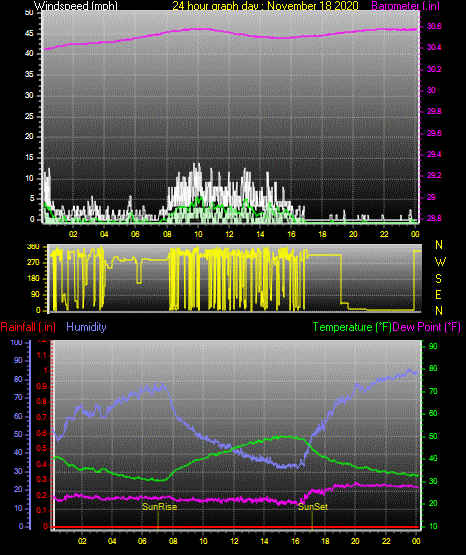Click the Rainfall (.in) legend label
Screen dimensions: 466x555
(x=28, y=327)
